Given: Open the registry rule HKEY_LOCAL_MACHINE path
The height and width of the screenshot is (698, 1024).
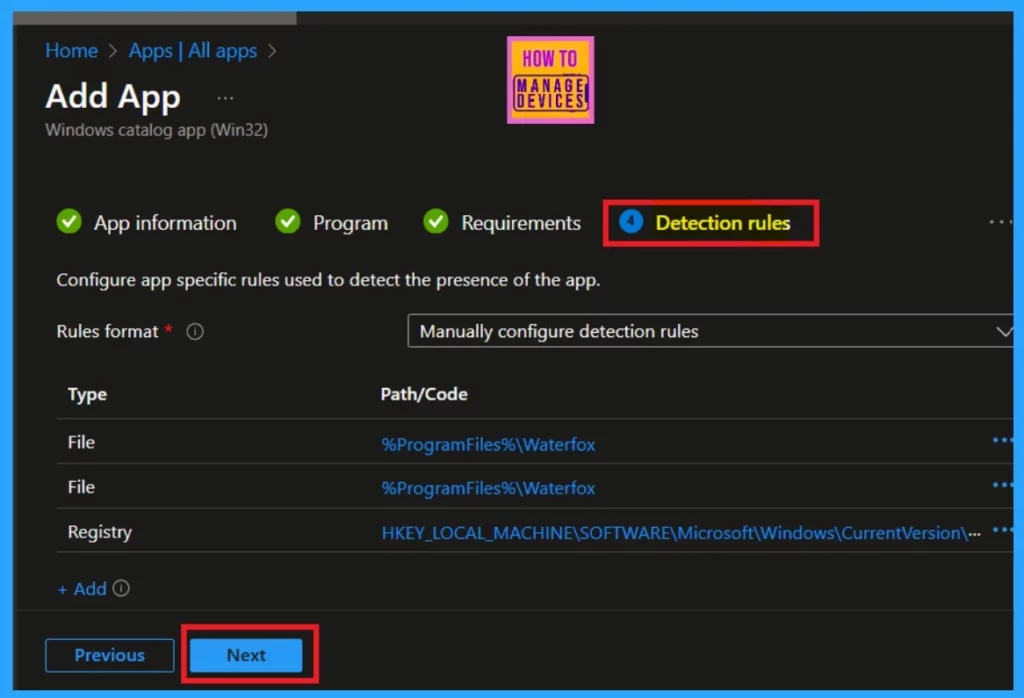Looking at the screenshot, I should pos(680,533).
